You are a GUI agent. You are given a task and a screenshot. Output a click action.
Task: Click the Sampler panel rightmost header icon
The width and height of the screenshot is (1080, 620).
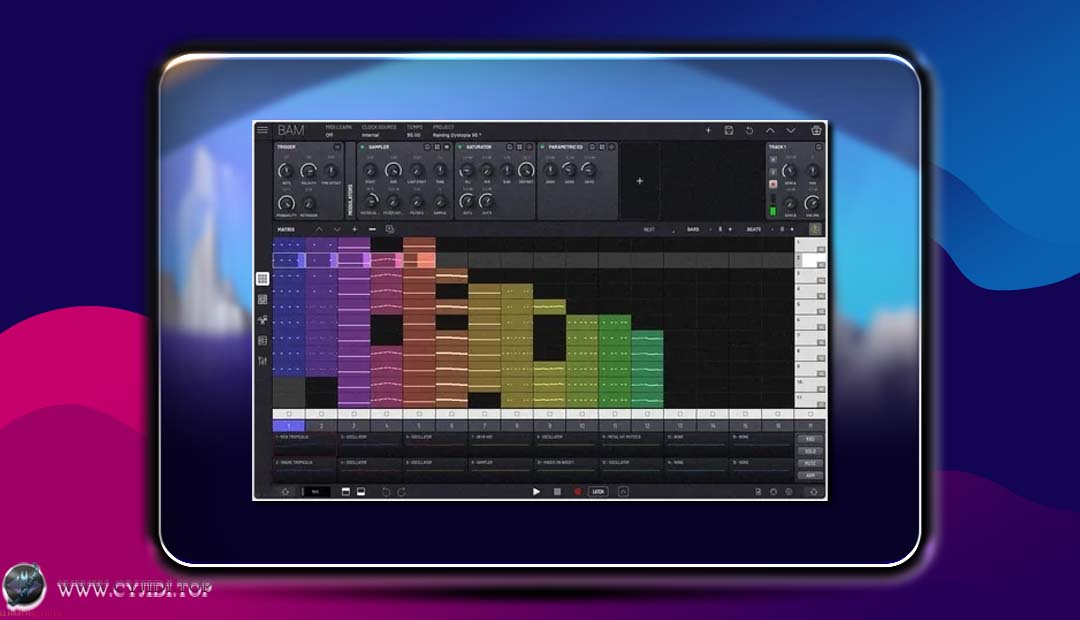pyautogui.click(x=447, y=147)
